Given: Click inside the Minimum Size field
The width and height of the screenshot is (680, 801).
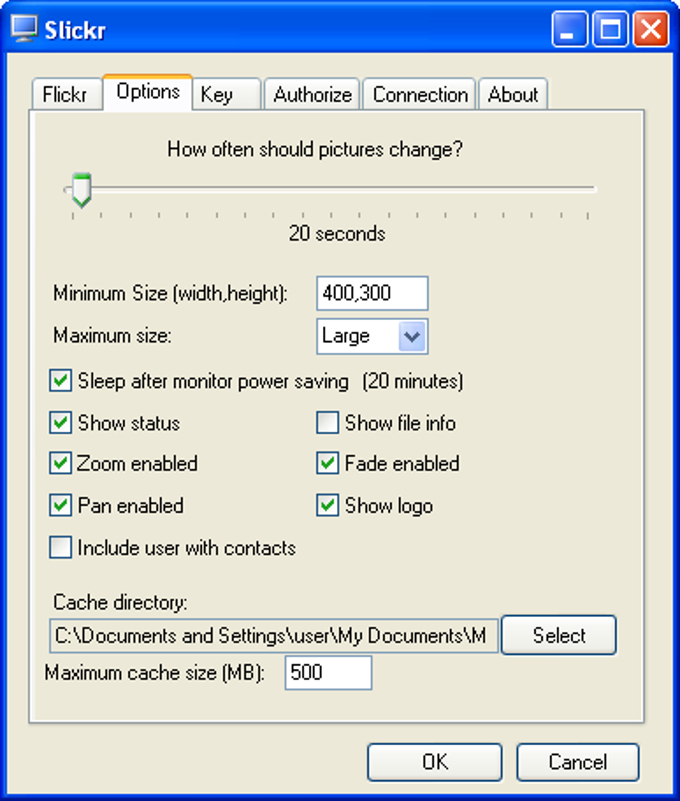Looking at the screenshot, I should [x=372, y=293].
